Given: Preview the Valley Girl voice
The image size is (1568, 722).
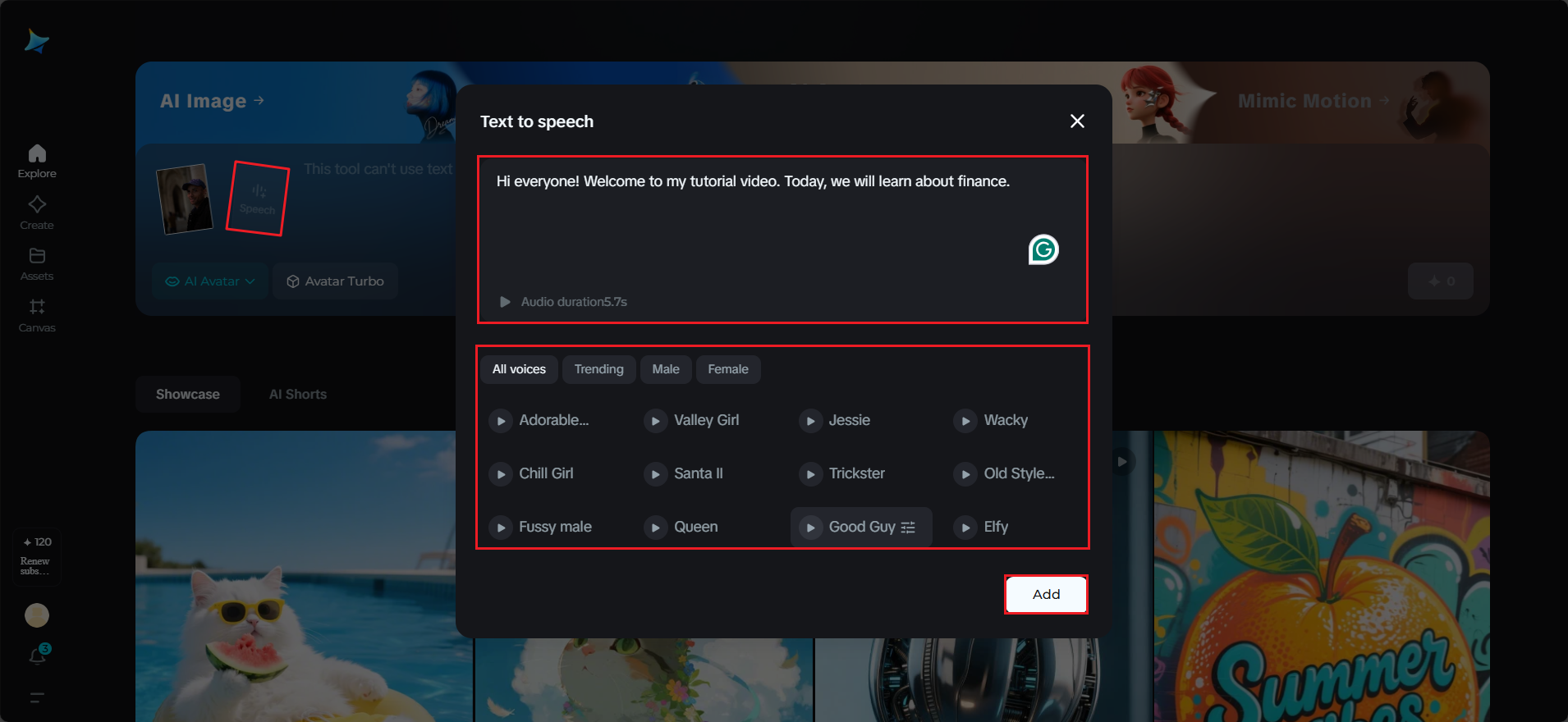Looking at the screenshot, I should (655, 421).
